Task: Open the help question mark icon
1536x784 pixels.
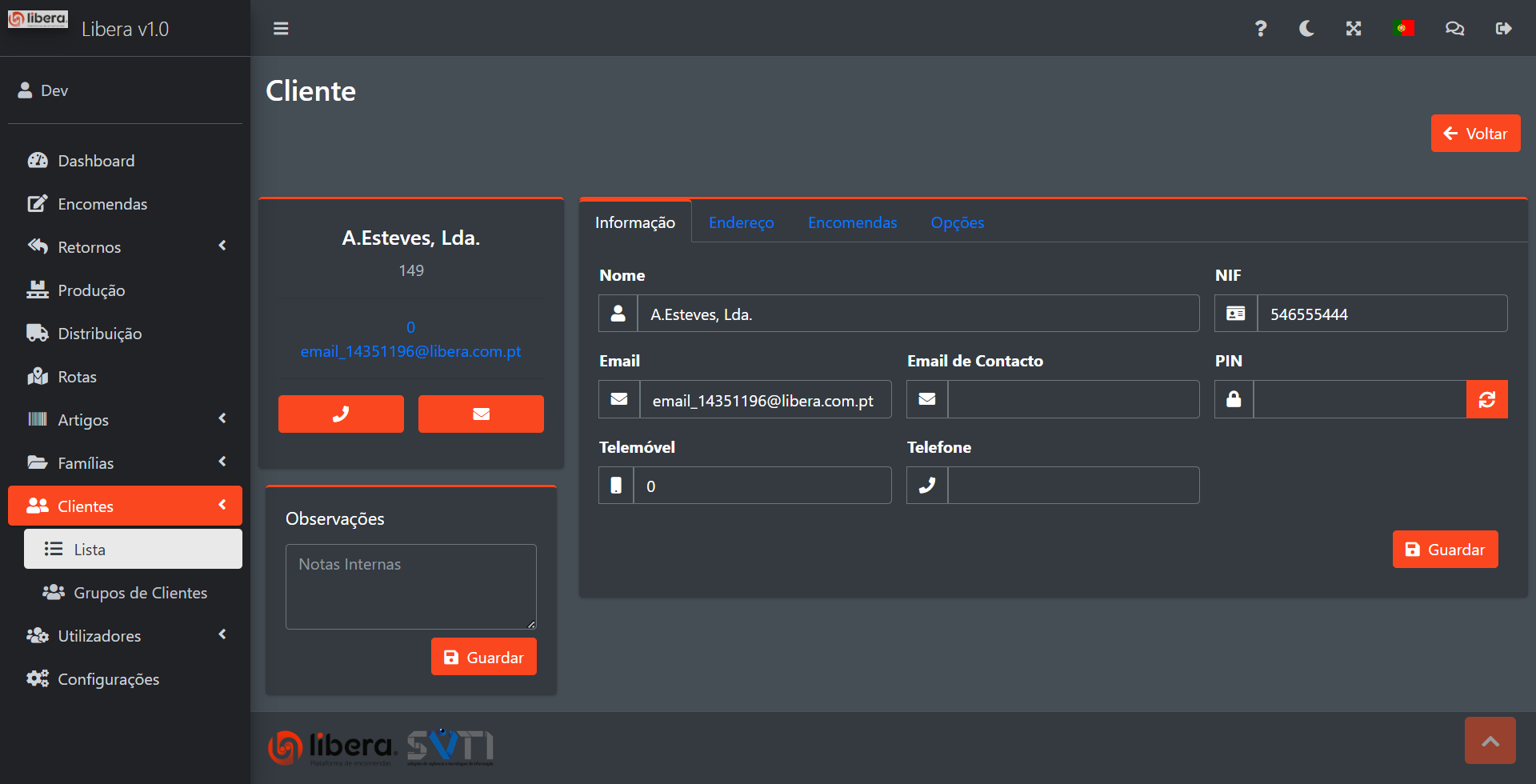Action: pyautogui.click(x=1260, y=29)
